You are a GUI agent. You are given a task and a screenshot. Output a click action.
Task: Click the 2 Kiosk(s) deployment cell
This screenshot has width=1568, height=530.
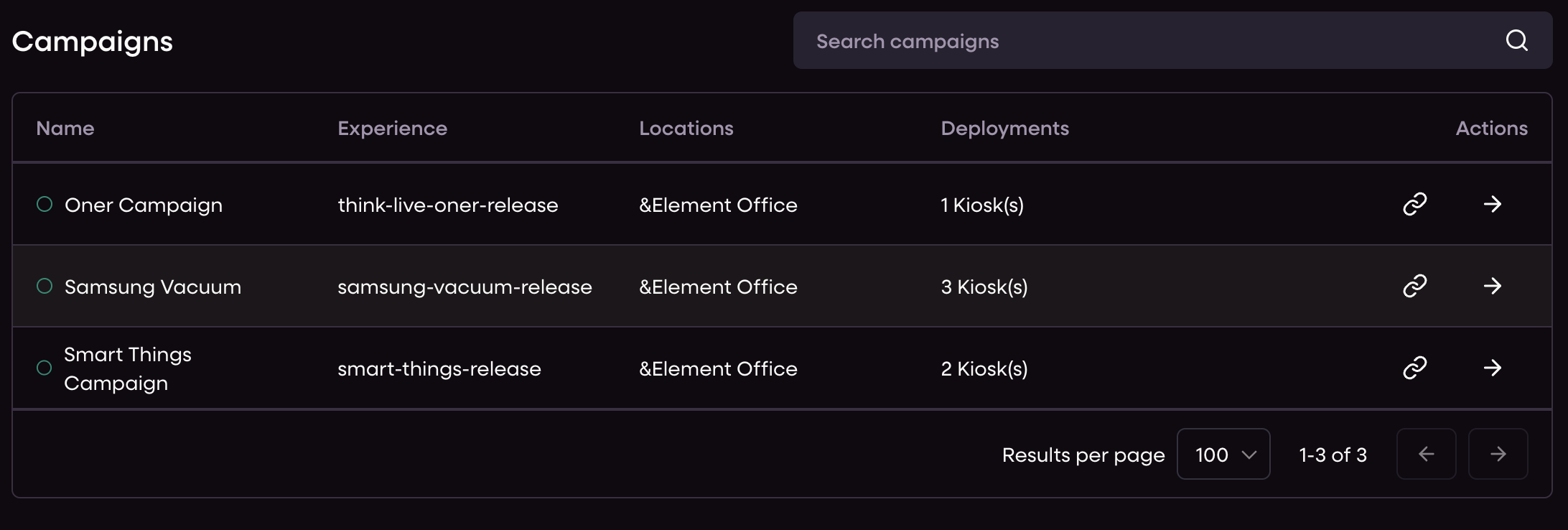984,369
